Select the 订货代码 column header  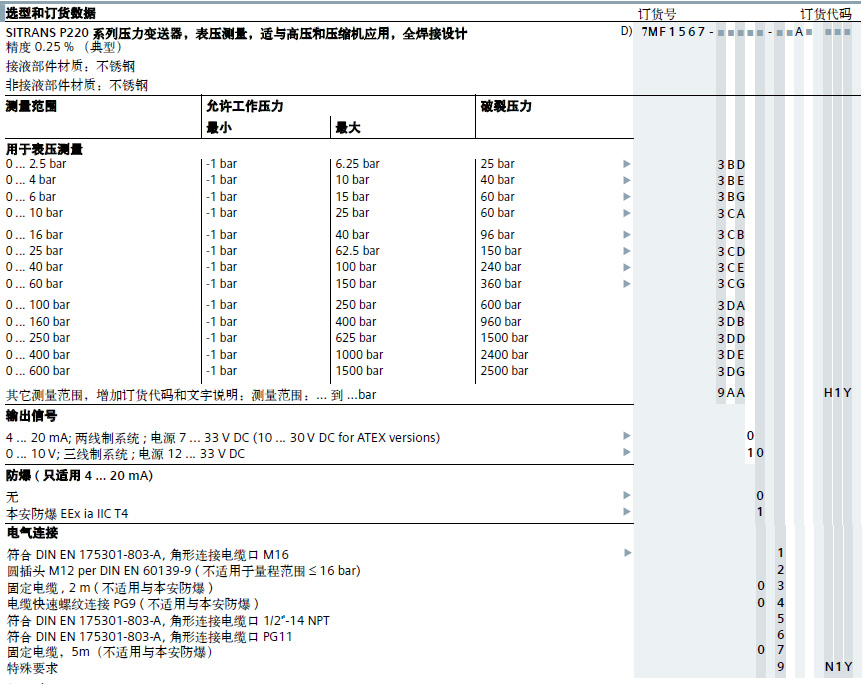point(825,14)
